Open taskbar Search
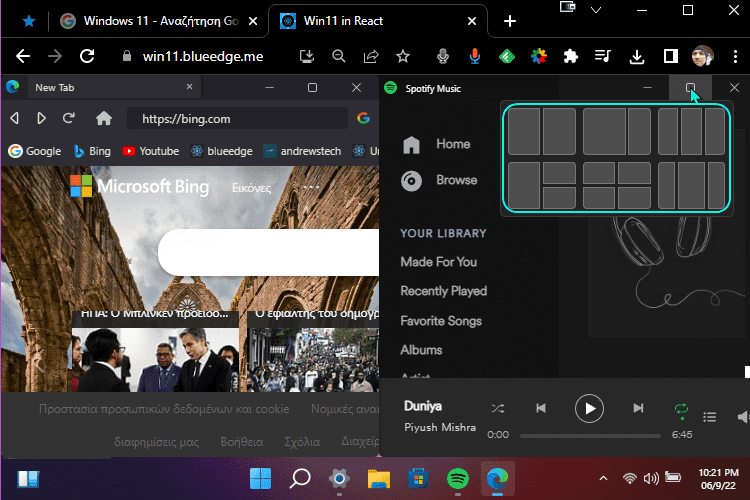The image size is (750, 500). pyautogui.click(x=300, y=478)
